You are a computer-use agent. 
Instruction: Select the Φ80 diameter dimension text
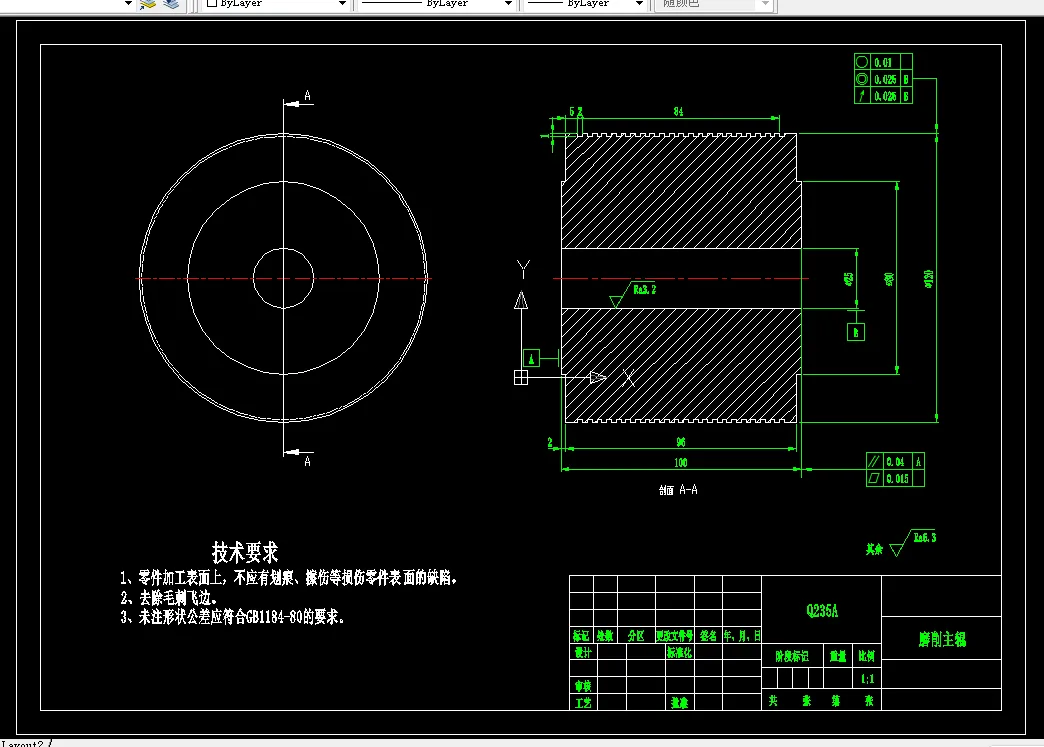[x=889, y=278]
